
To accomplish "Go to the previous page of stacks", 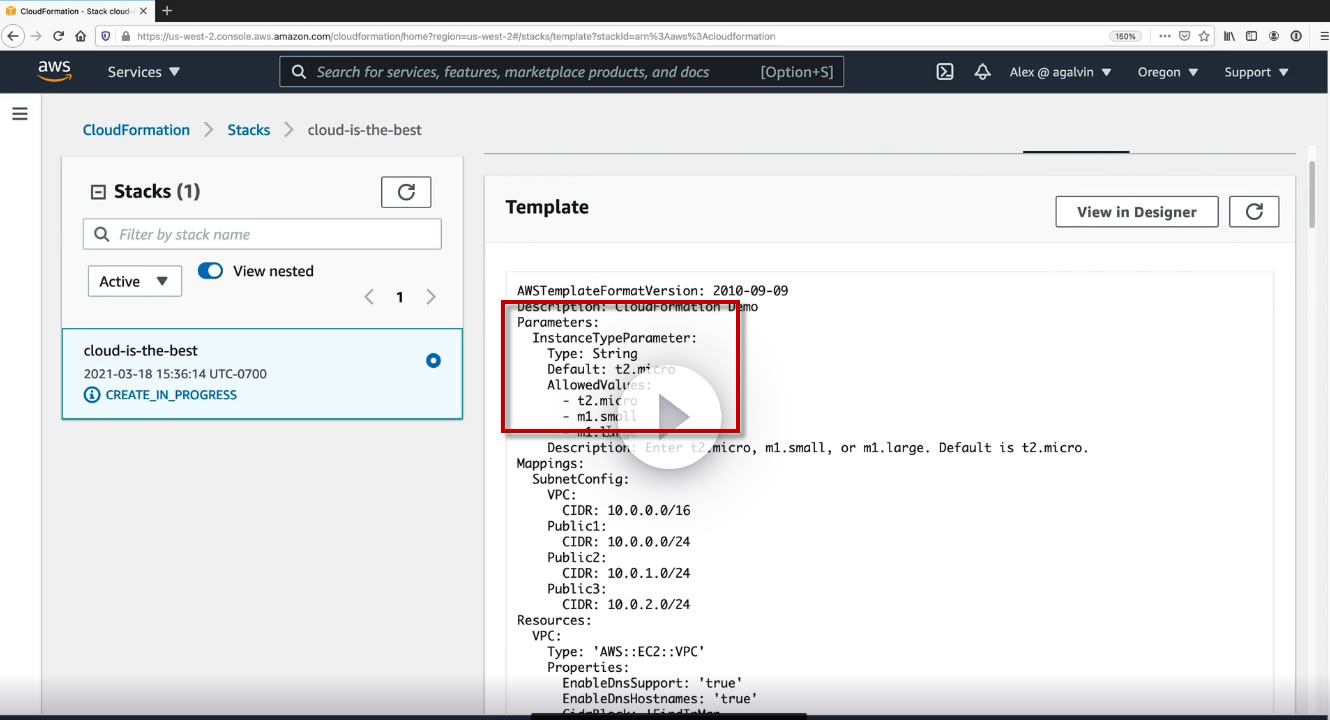I will tap(369, 297).
